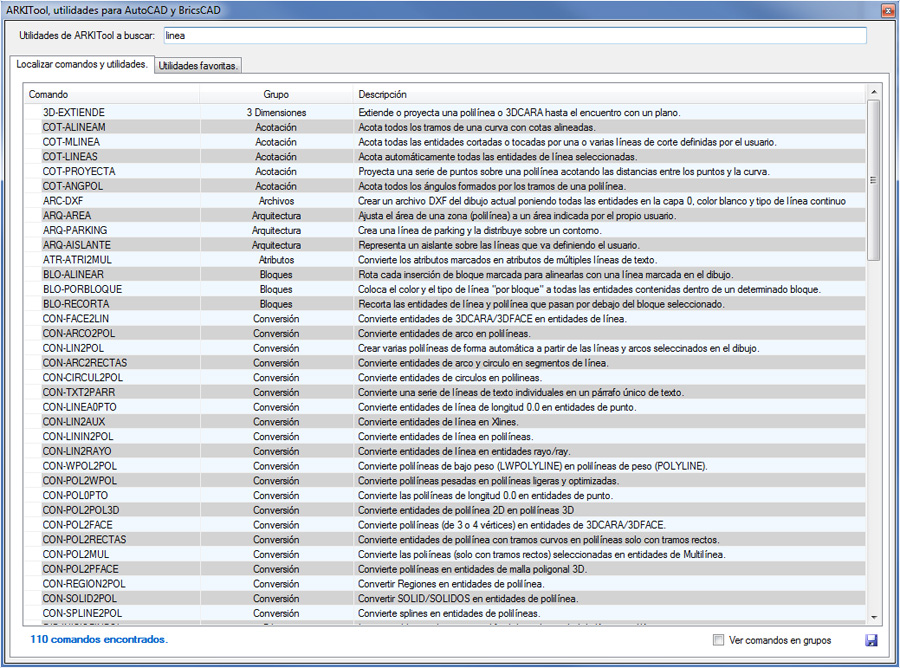900x668 pixels.
Task: Click the '3 Dimensiones' group cell
Action: 276,112
